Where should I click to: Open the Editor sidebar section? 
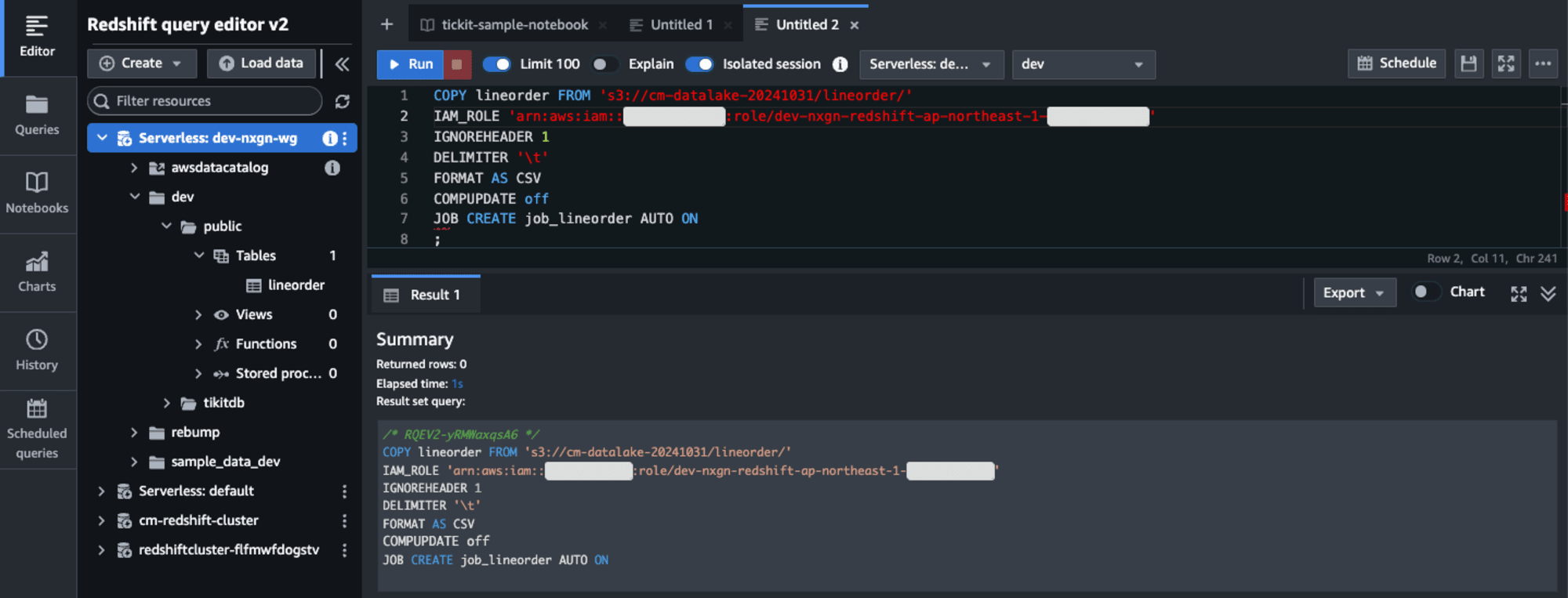[x=37, y=37]
